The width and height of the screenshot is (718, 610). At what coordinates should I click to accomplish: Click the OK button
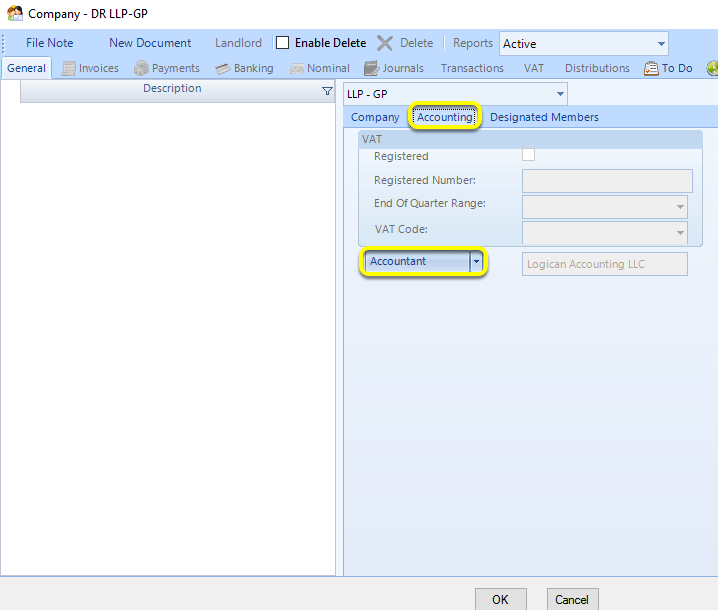coord(500,599)
